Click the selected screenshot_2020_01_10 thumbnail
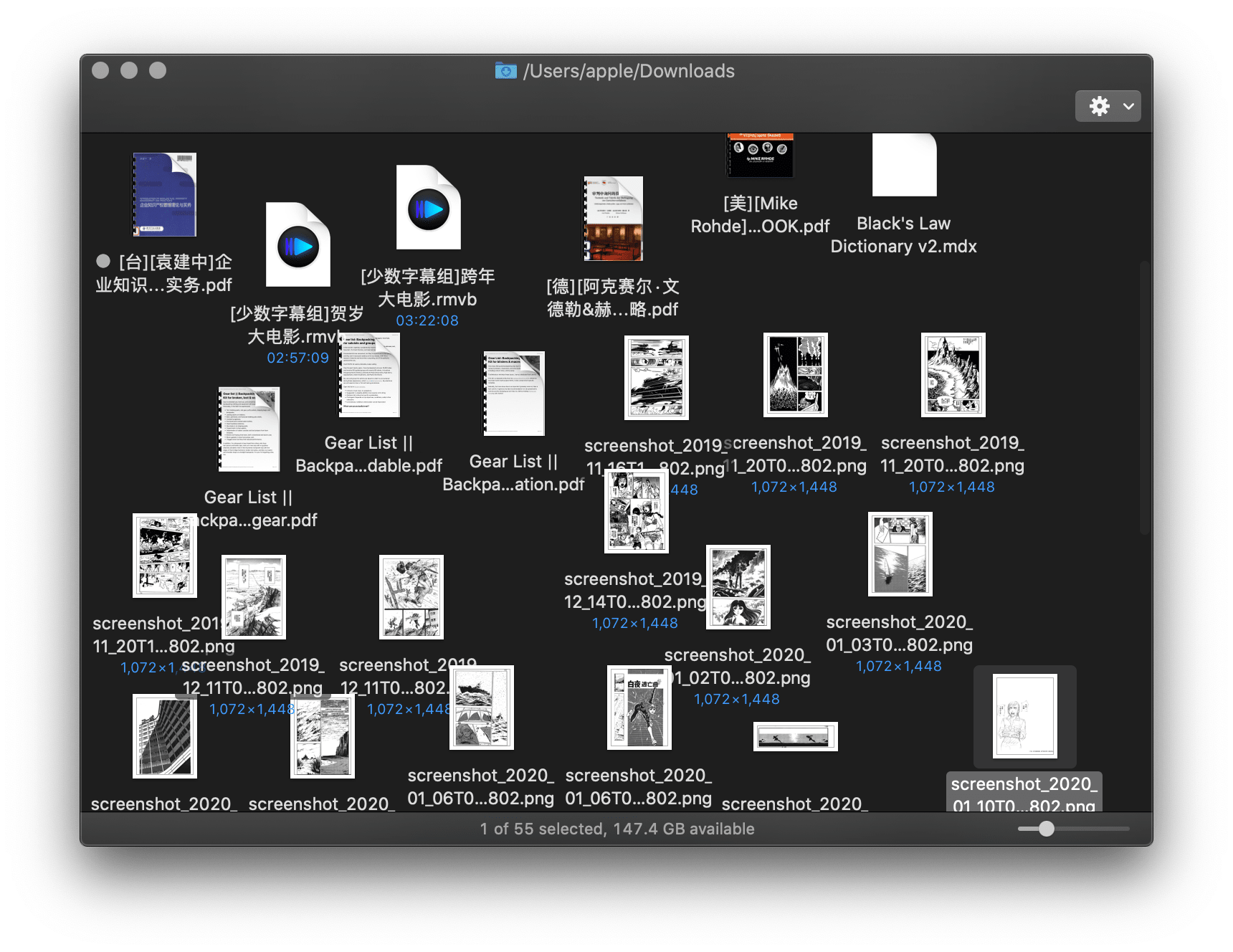Screen dimensions: 1233x952 pos(1024,716)
